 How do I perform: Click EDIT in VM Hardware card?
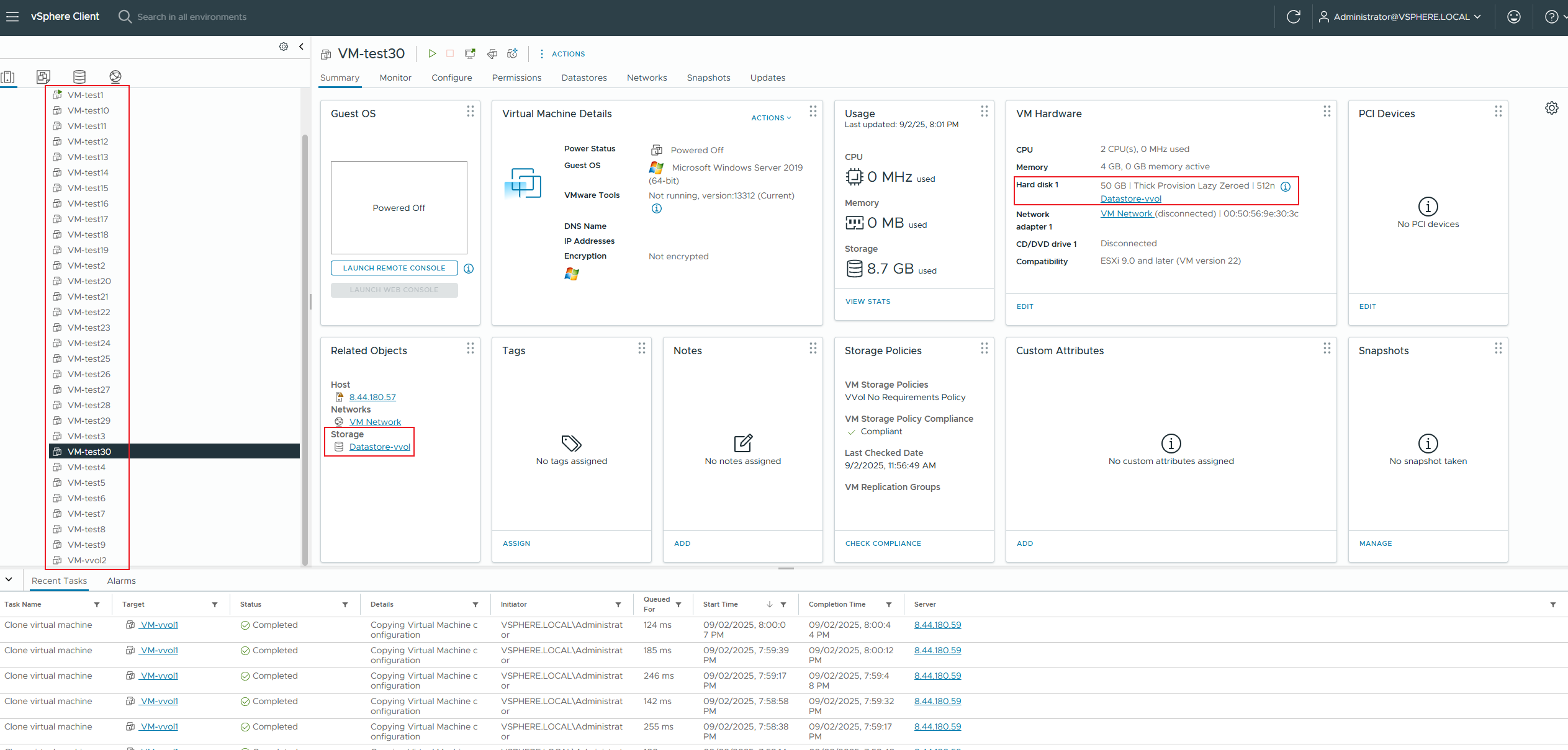pyautogui.click(x=1025, y=306)
